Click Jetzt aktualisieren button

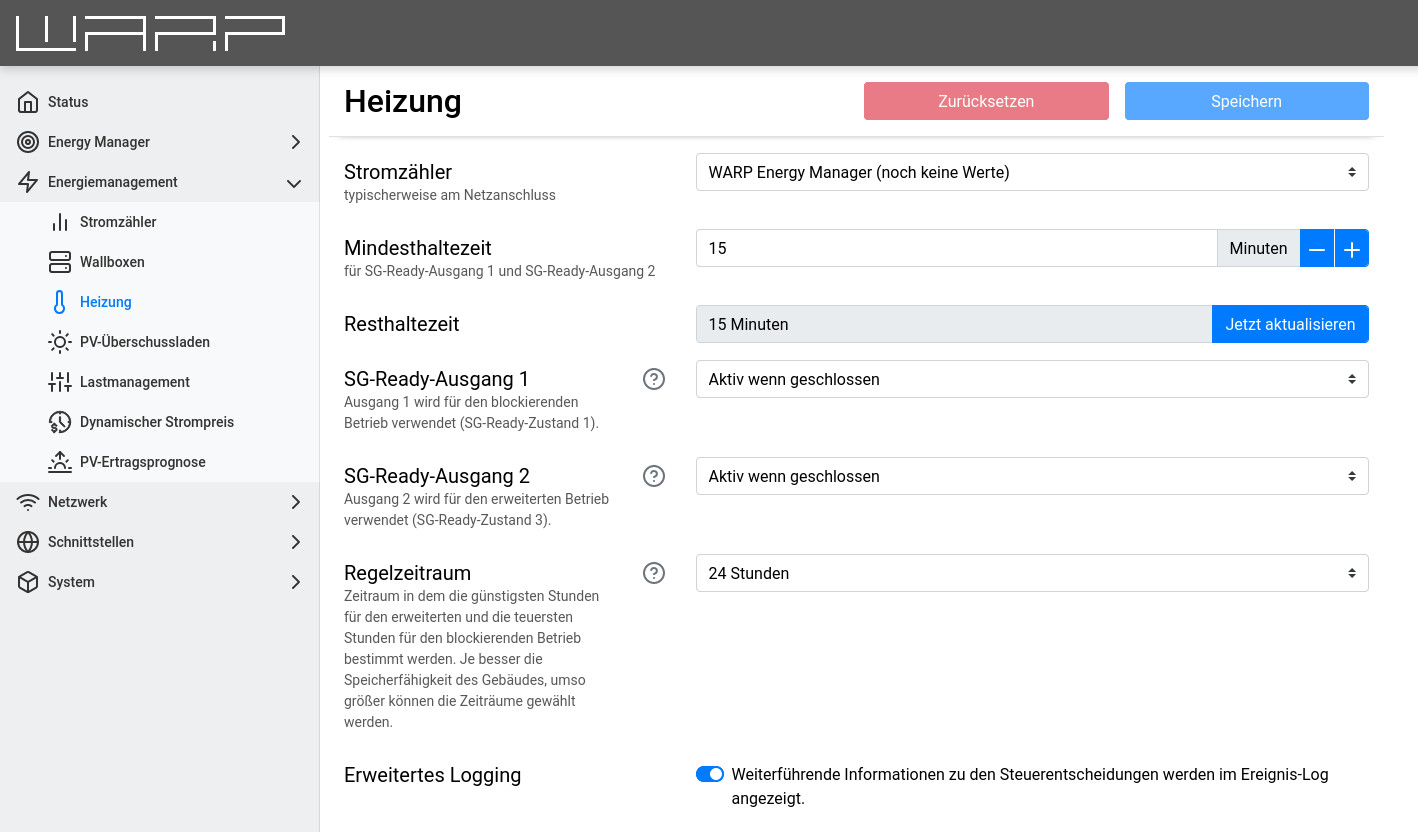[1289, 324]
